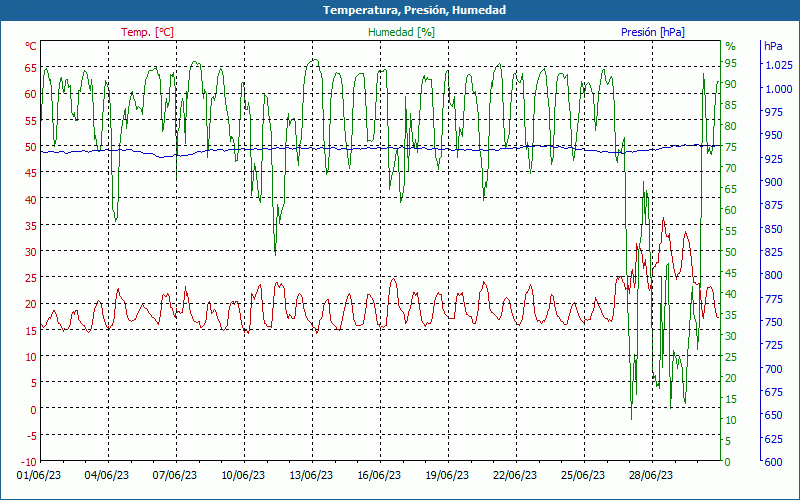Viewport: 800px width, 500px height.
Task: Click the date label '01/06/23'
Action: tap(39, 475)
